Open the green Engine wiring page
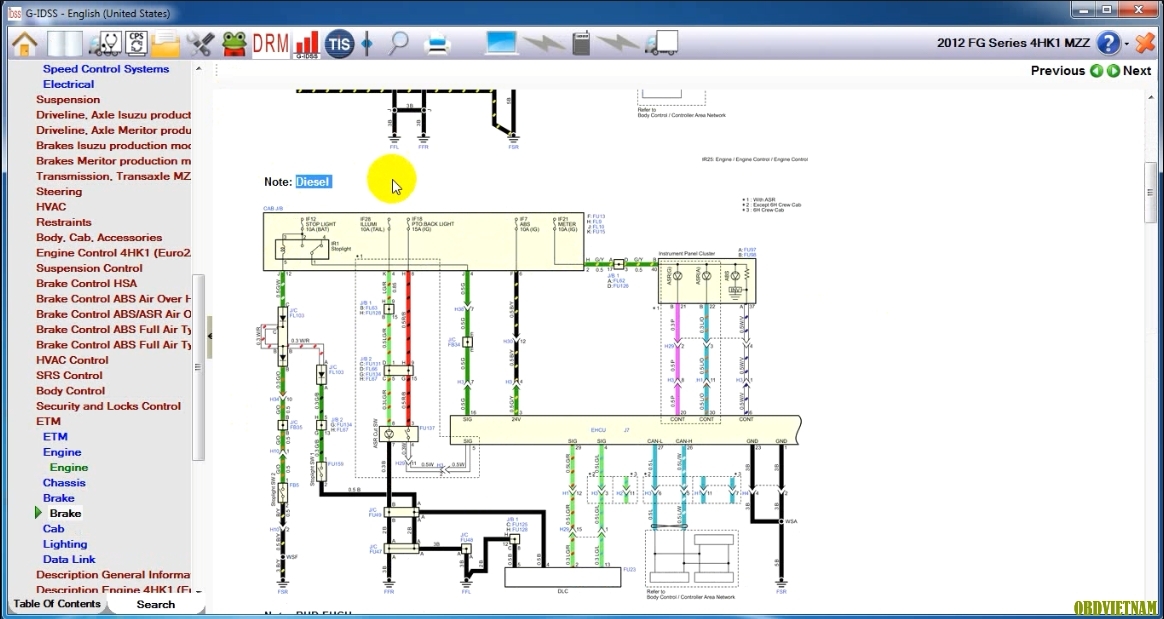 pyautogui.click(x=69, y=467)
